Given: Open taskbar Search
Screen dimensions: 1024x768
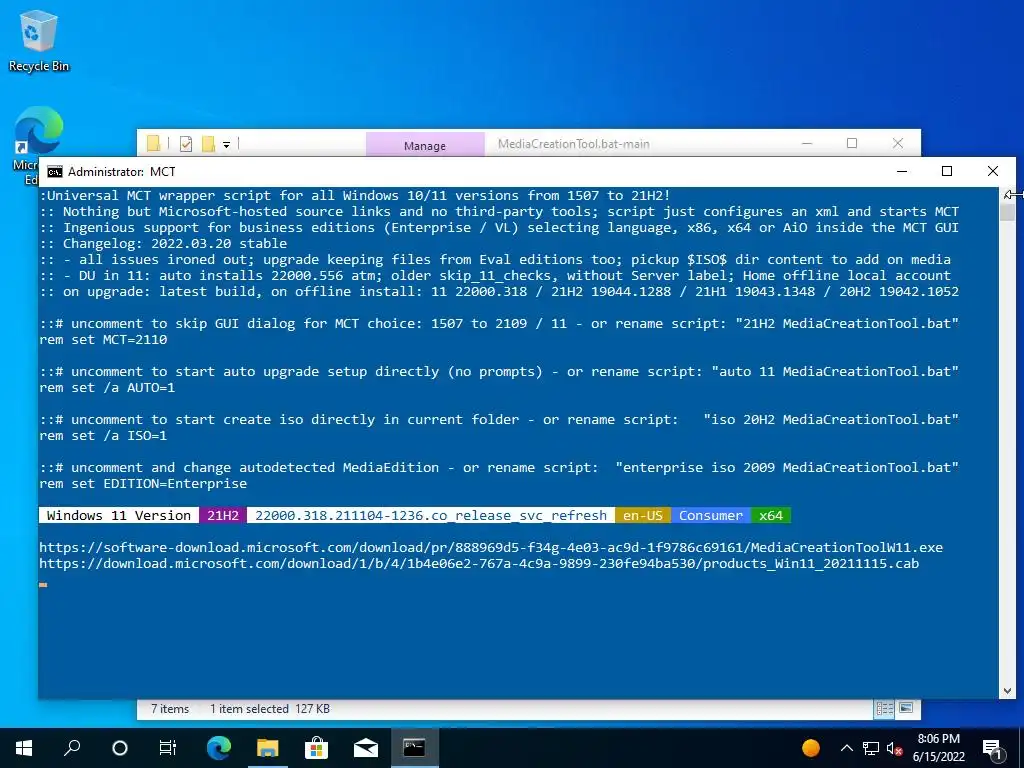Looking at the screenshot, I should tap(72, 748).
